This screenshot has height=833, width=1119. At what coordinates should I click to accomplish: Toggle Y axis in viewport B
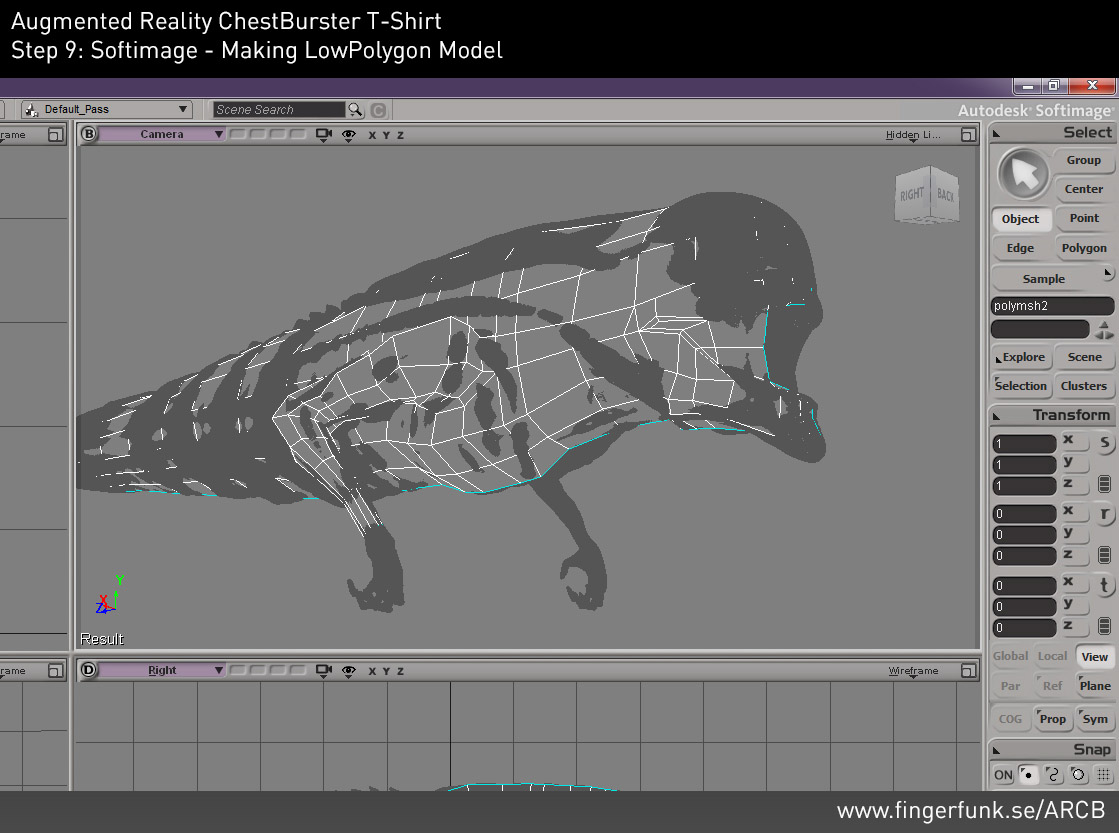coord(386,135)
